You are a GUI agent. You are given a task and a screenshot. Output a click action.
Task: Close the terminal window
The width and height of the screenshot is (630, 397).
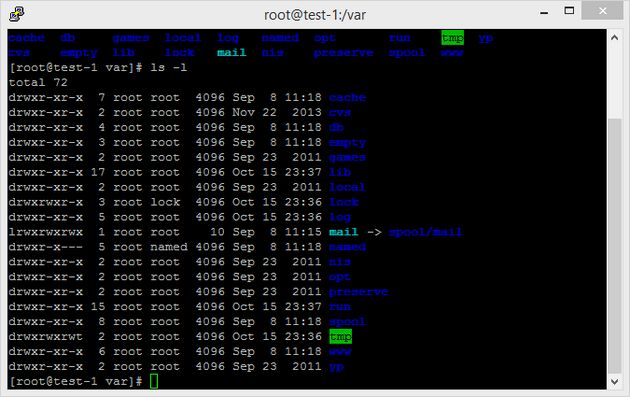click(602, 10)
